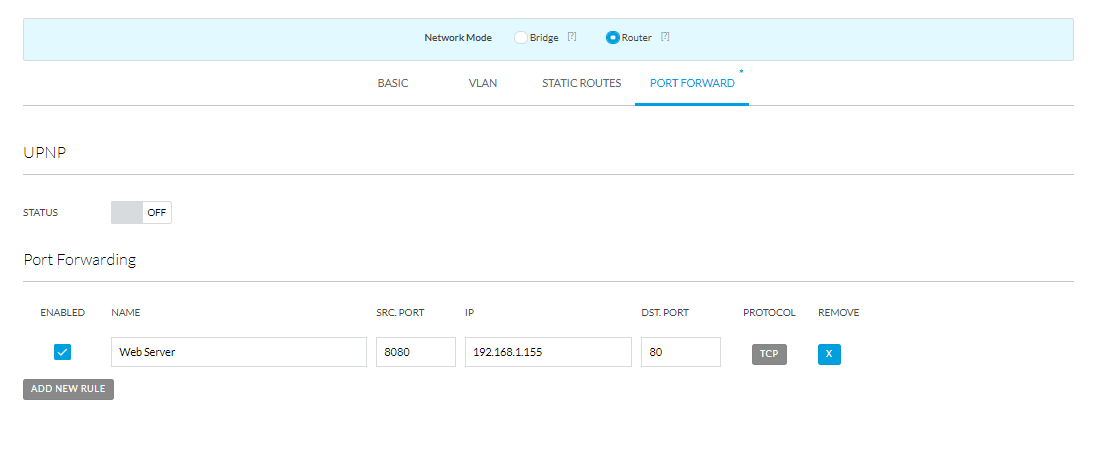Image resolution: width=1094 pixels, height=466 pixels.
Task: Click the help icon next to Bridge
Action: pos(572,37)
